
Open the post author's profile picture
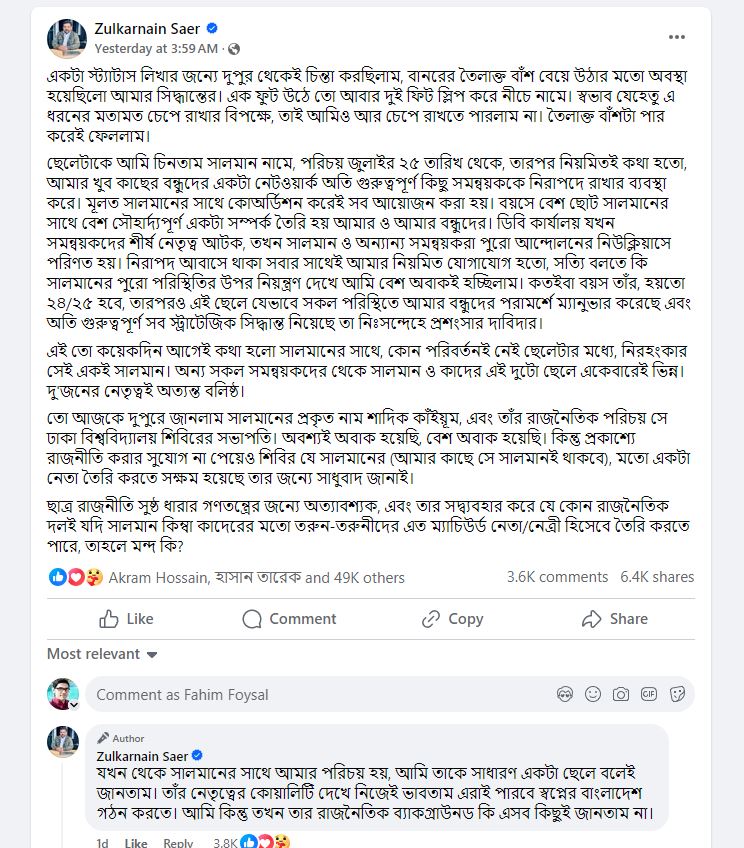[x=67, y=38]
